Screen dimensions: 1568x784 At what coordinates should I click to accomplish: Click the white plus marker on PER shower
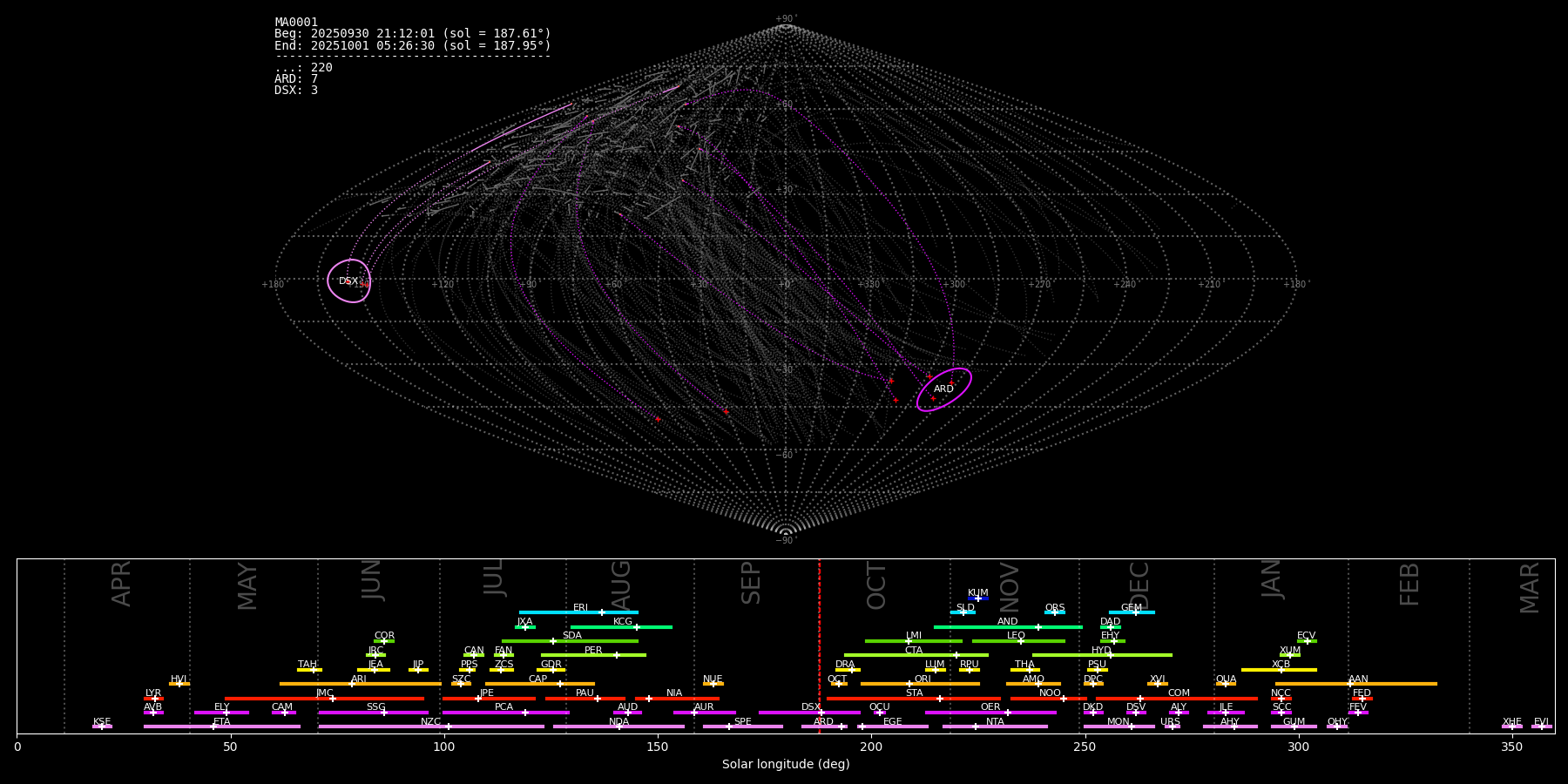617,655
